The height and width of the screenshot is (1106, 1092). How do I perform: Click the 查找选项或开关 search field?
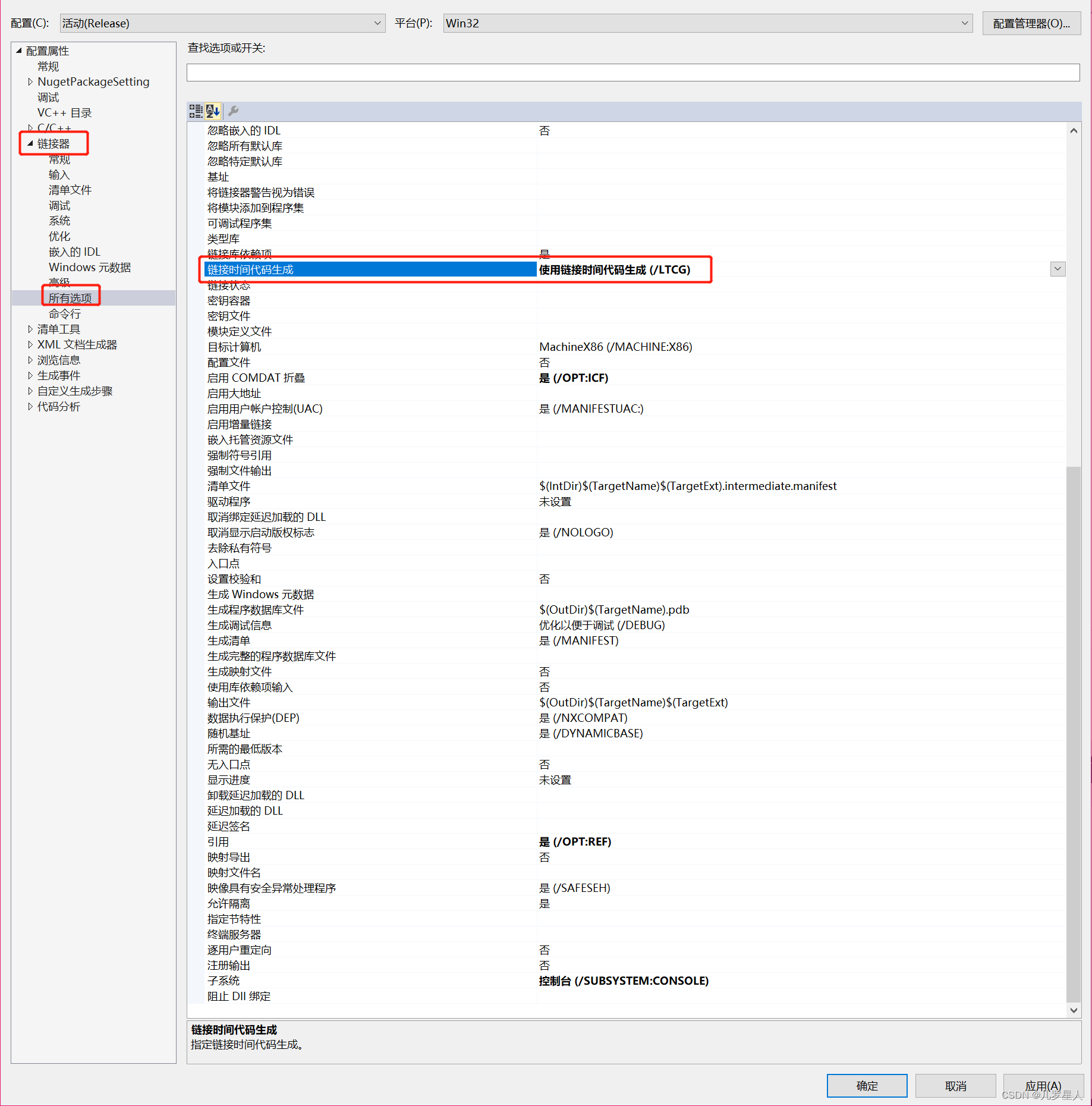[633, 73]
